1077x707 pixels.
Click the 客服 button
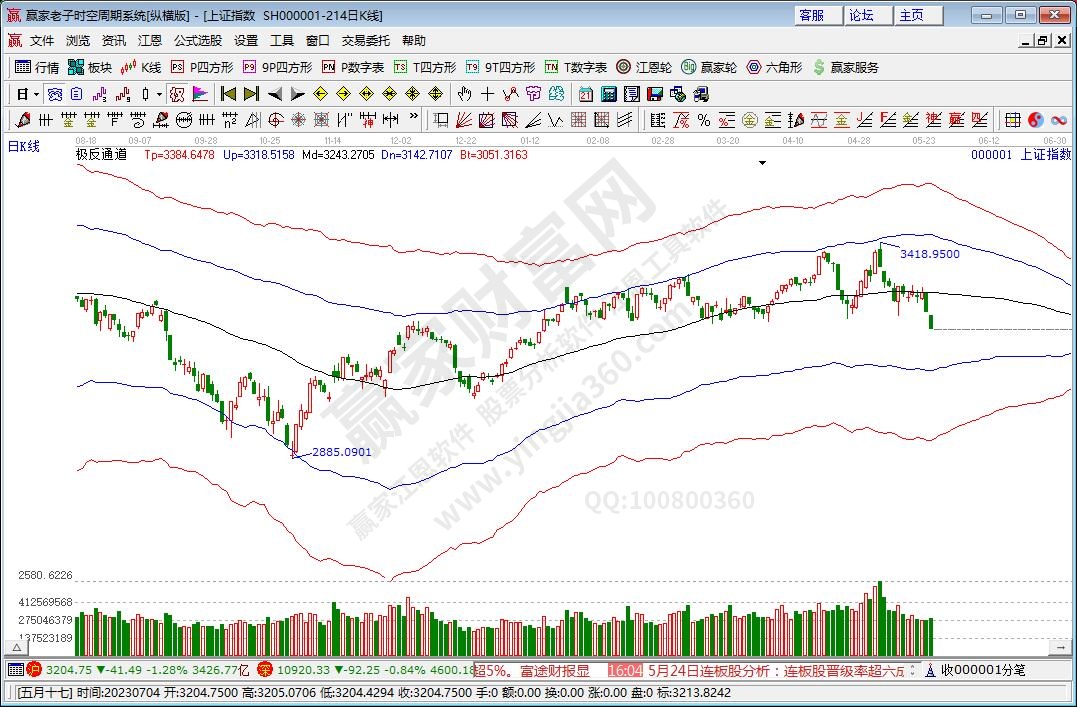pos(812,15)
